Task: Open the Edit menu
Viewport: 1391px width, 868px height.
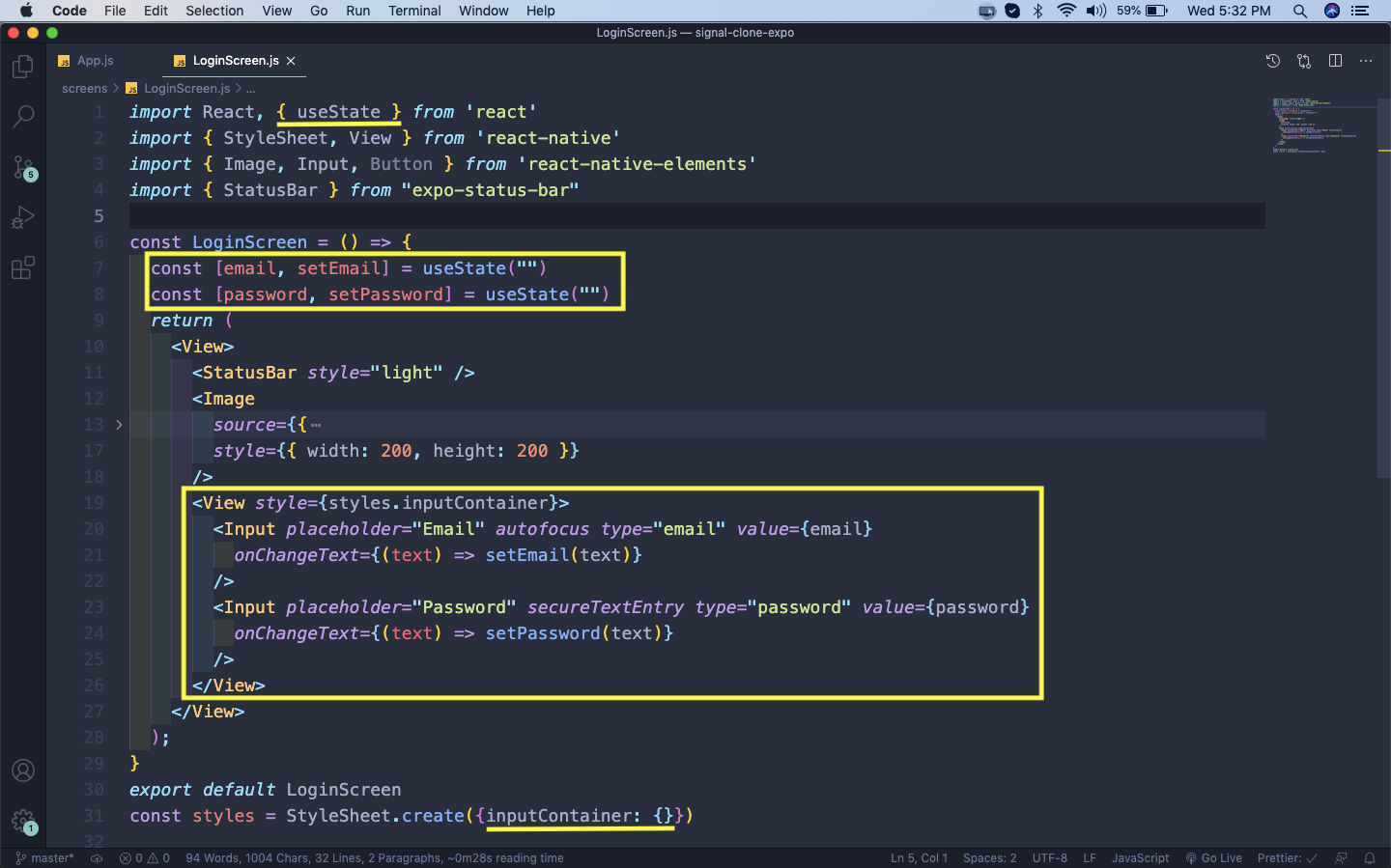Action: coord(156,11)
